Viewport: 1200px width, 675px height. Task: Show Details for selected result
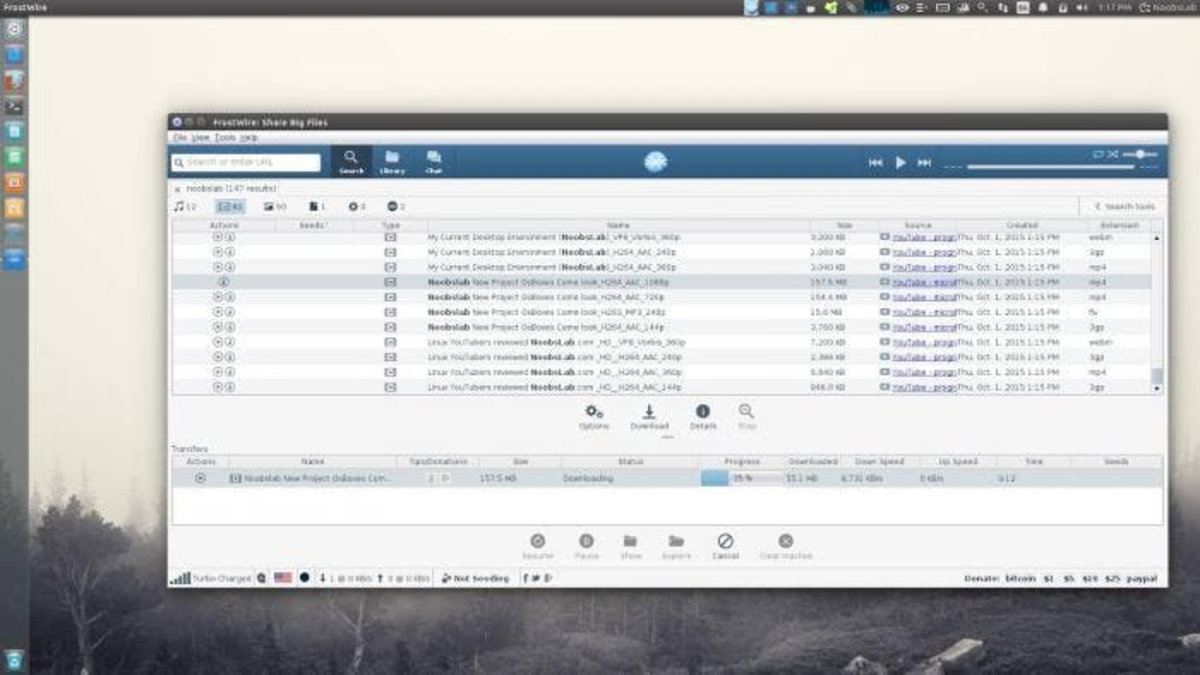coord(703,416)
